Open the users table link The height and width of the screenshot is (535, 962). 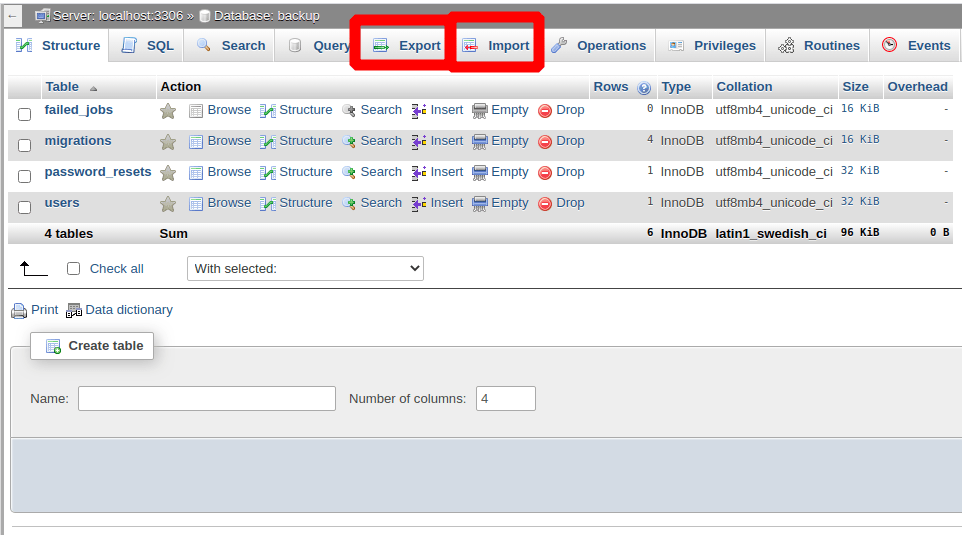pyautogui.click(x=62, y=202)
